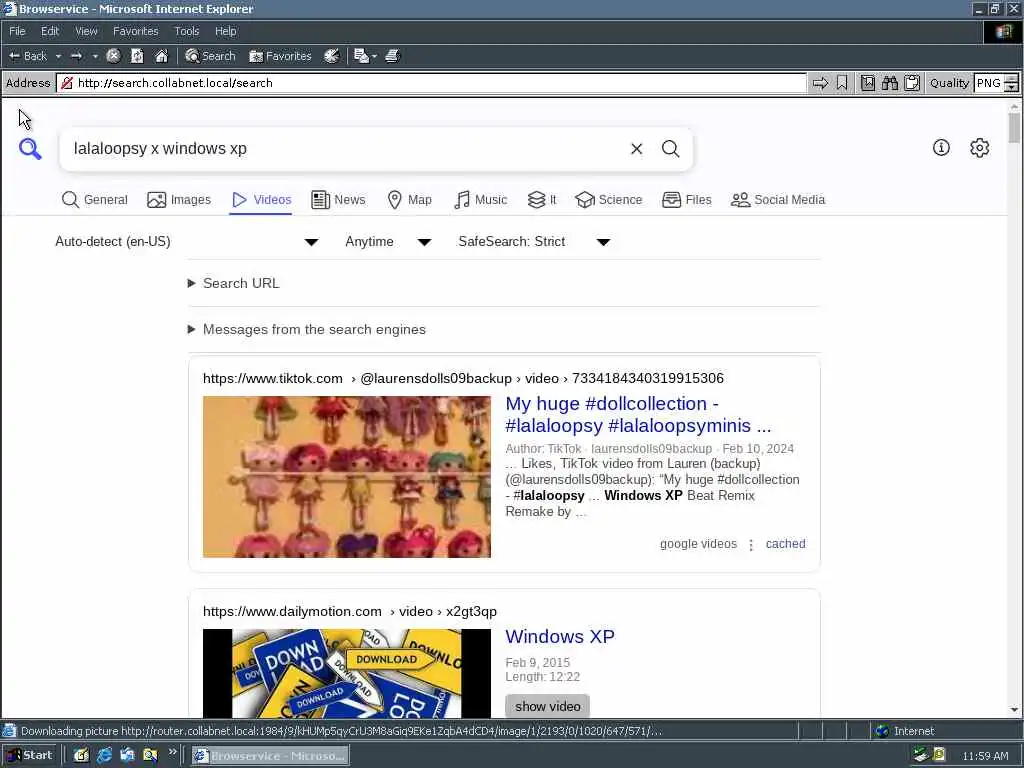Open the Tools menu
Viewport: 1024px width, 768px height.
186,31
